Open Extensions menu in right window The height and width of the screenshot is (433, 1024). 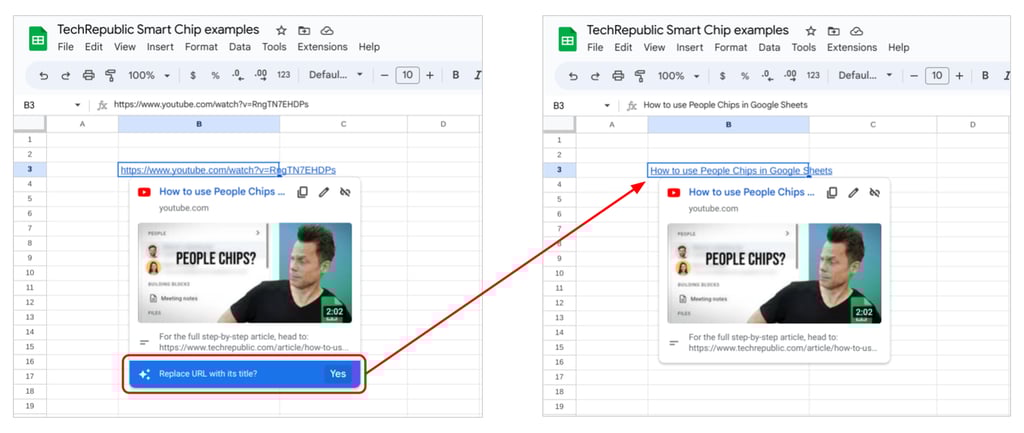852,48
